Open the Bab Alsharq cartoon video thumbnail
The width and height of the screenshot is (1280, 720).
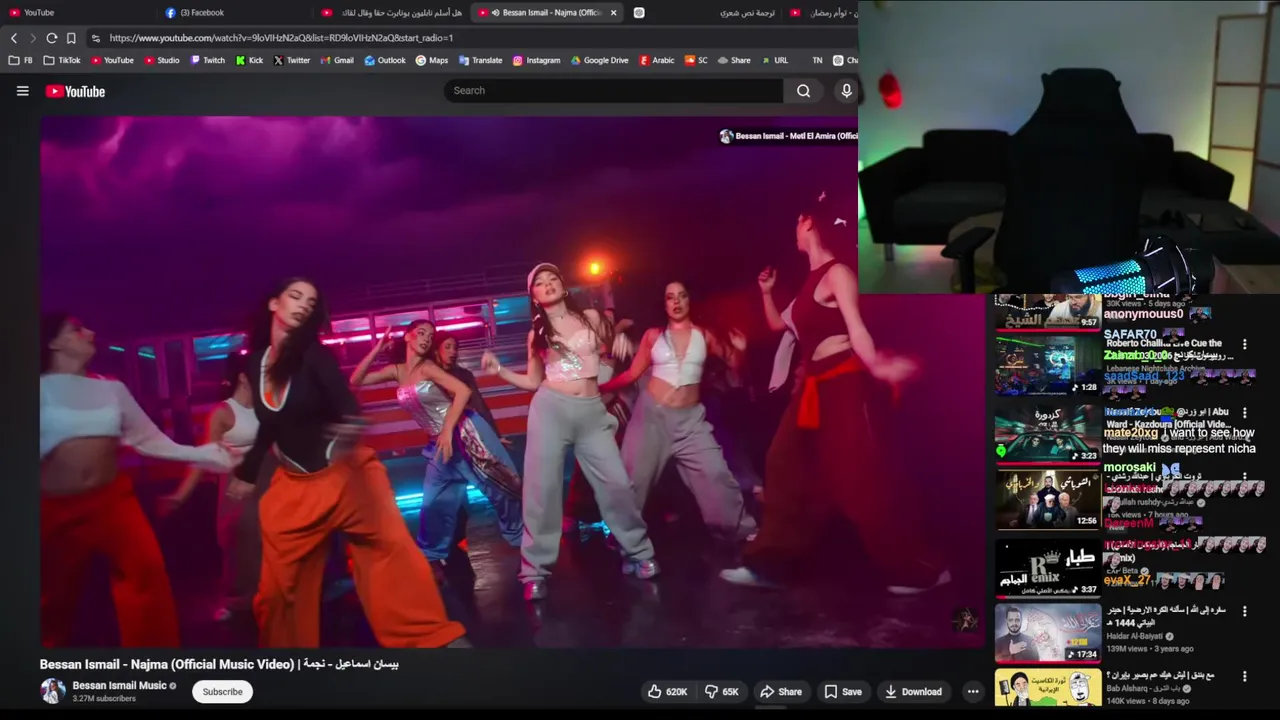click(x=1047, y=688)
